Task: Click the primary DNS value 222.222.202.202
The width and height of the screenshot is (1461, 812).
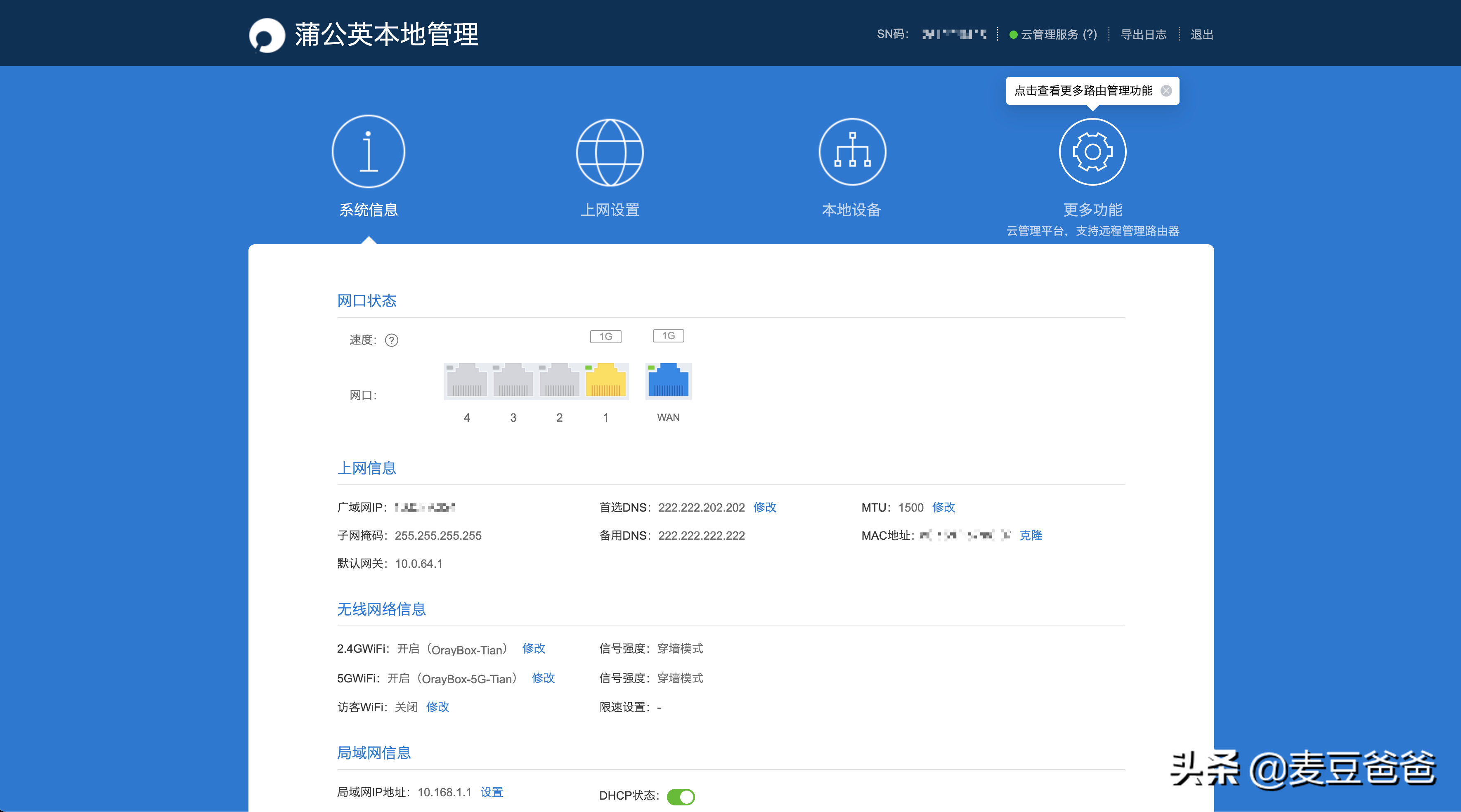Action: pyautogui.click(x=701, y=507)
